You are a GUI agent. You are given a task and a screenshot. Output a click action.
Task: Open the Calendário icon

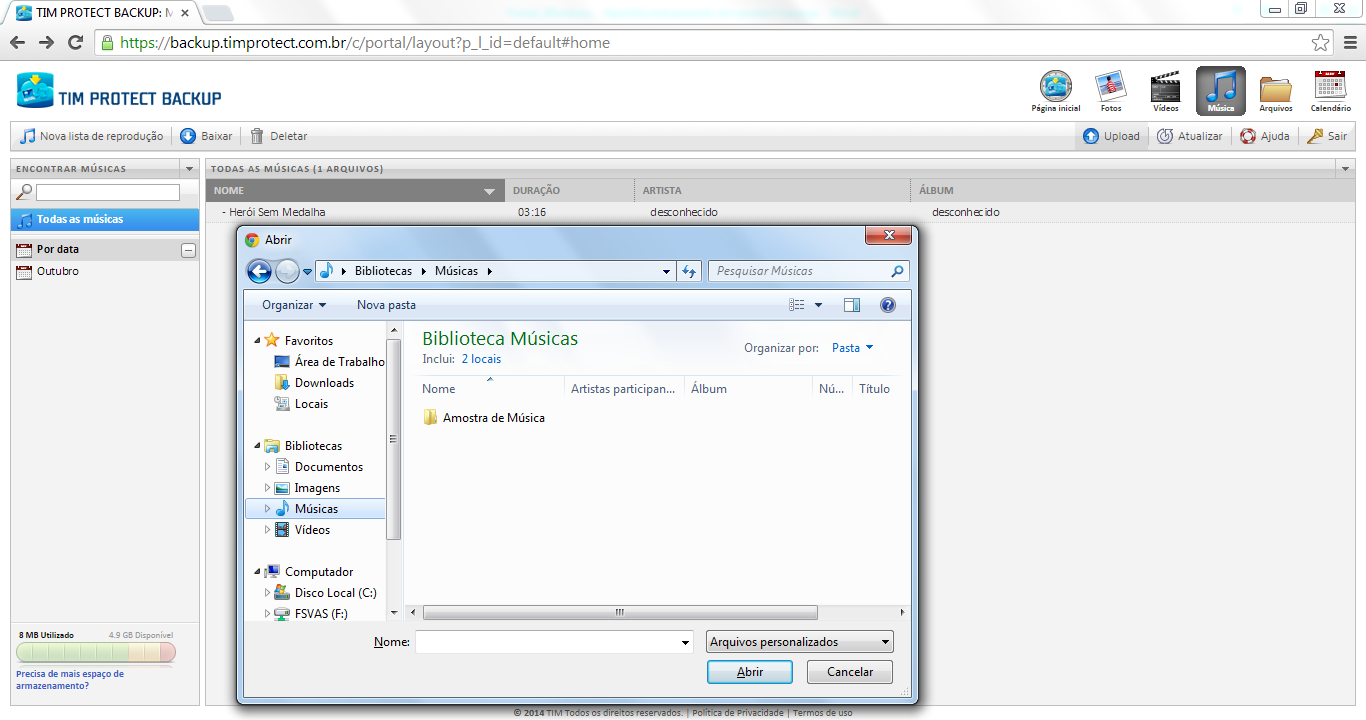[1330, 91]
